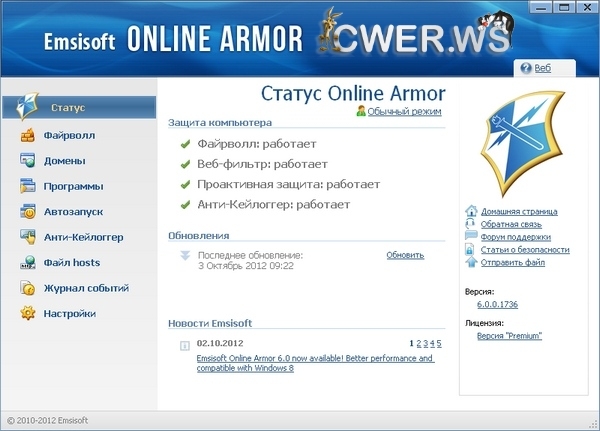Click the version number 6.0.0.1736 link
Screen dimensions: 600x431
pyautogui.click(x=497, y=304)
